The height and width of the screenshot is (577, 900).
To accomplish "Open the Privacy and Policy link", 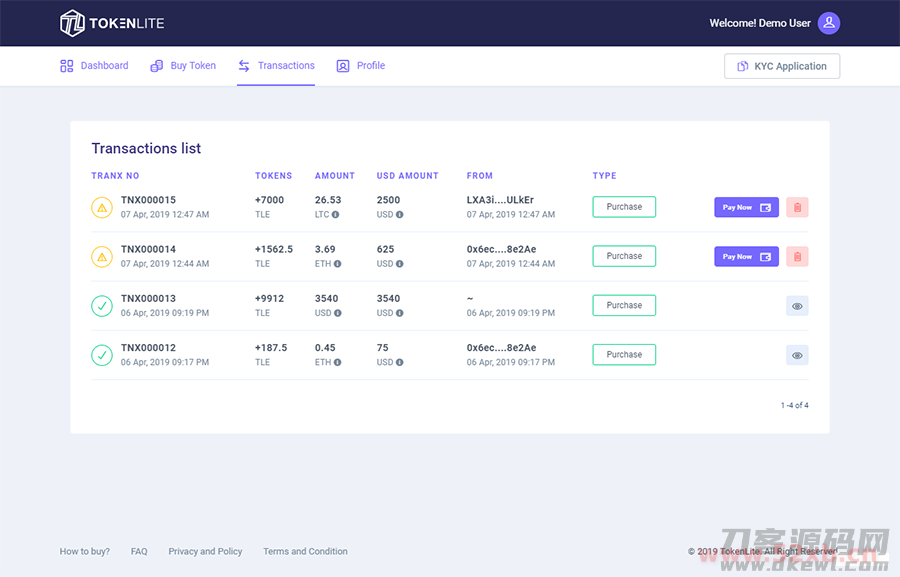I will 205,551.
